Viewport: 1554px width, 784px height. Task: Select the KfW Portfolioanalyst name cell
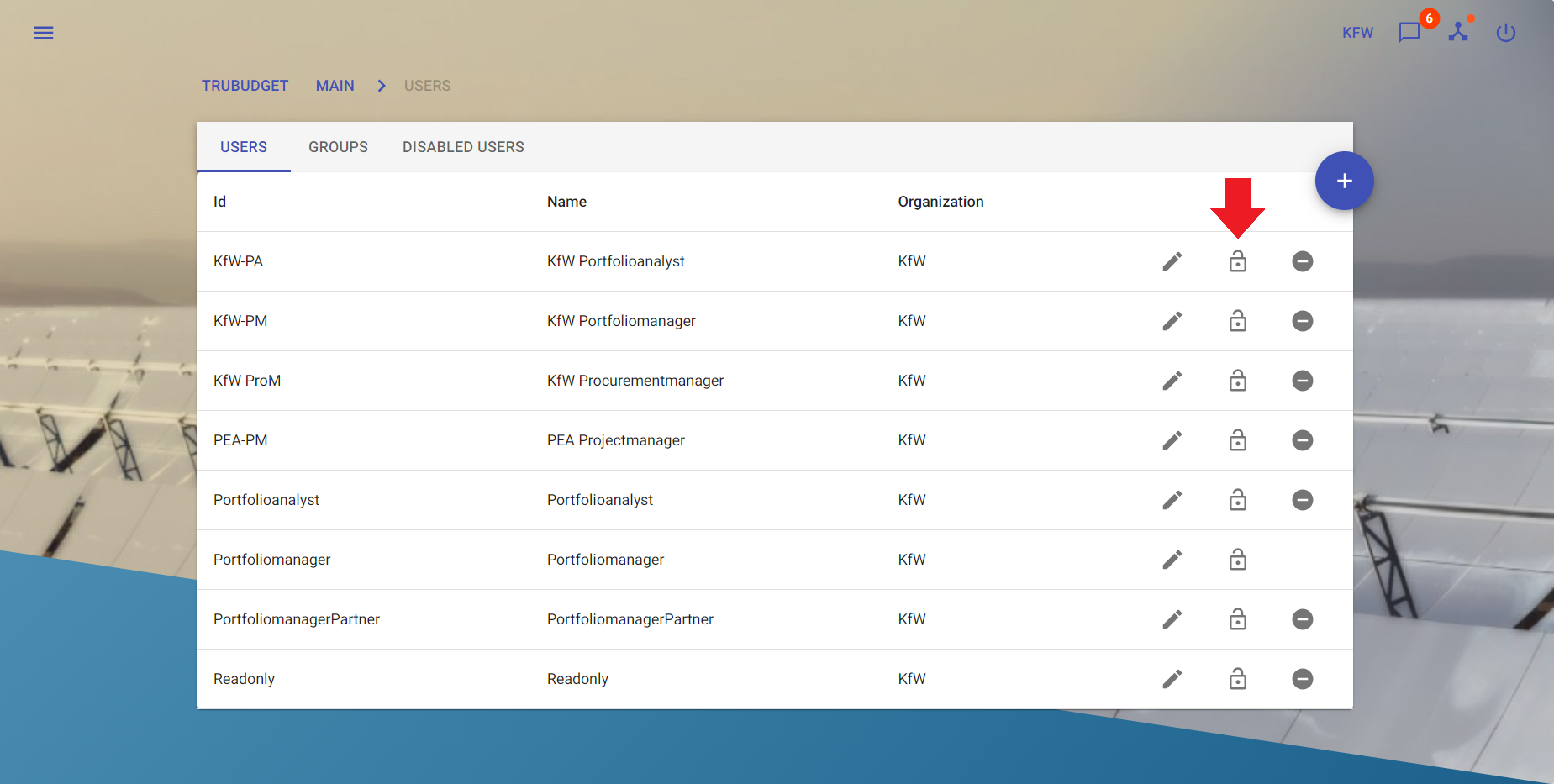(x=616, y=261)
